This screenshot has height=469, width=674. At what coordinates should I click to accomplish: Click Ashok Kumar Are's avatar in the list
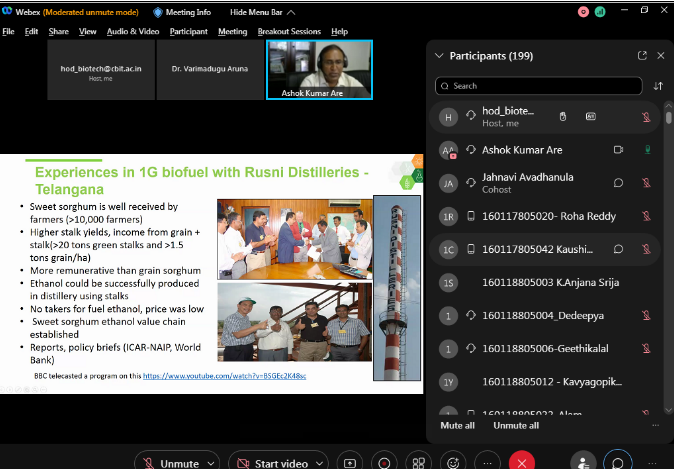(448, 150)
